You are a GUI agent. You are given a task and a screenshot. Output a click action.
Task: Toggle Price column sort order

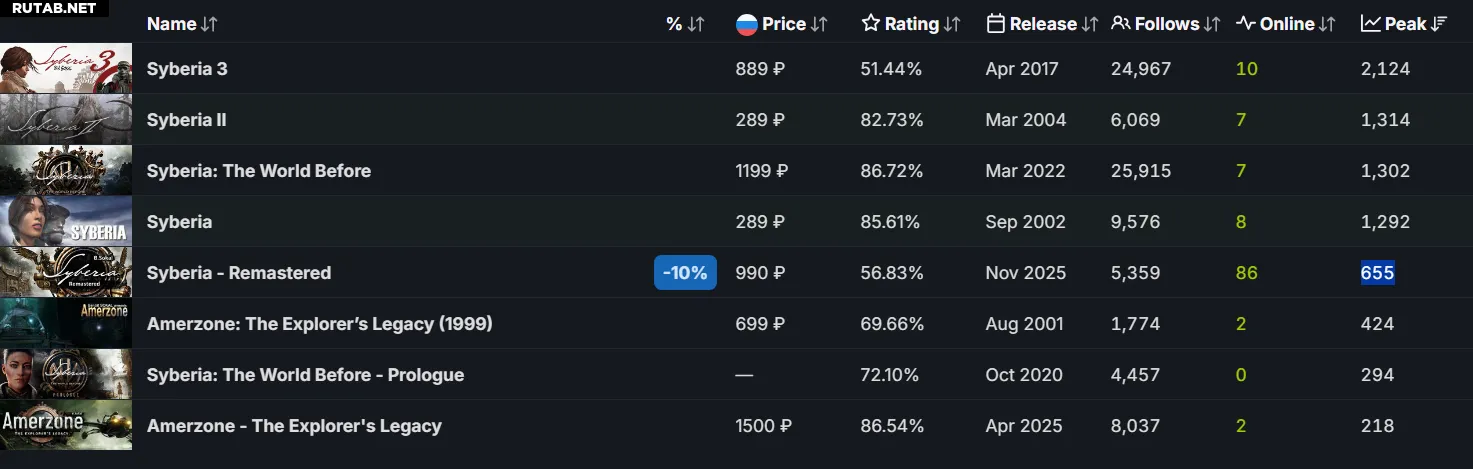coord(819,24)
